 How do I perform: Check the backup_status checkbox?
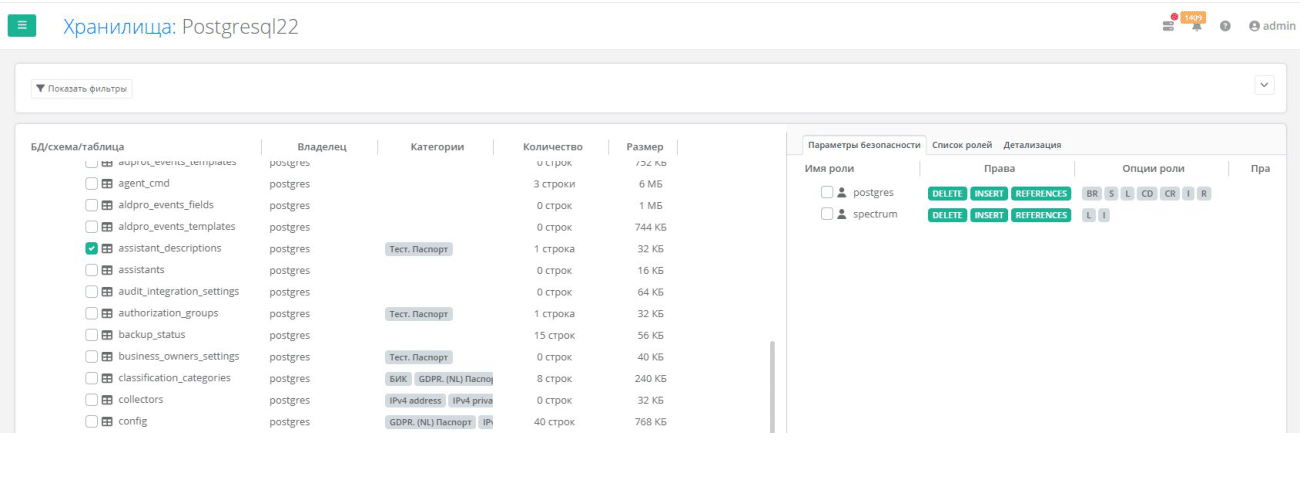pyautogui.click(x=92, y=335)
